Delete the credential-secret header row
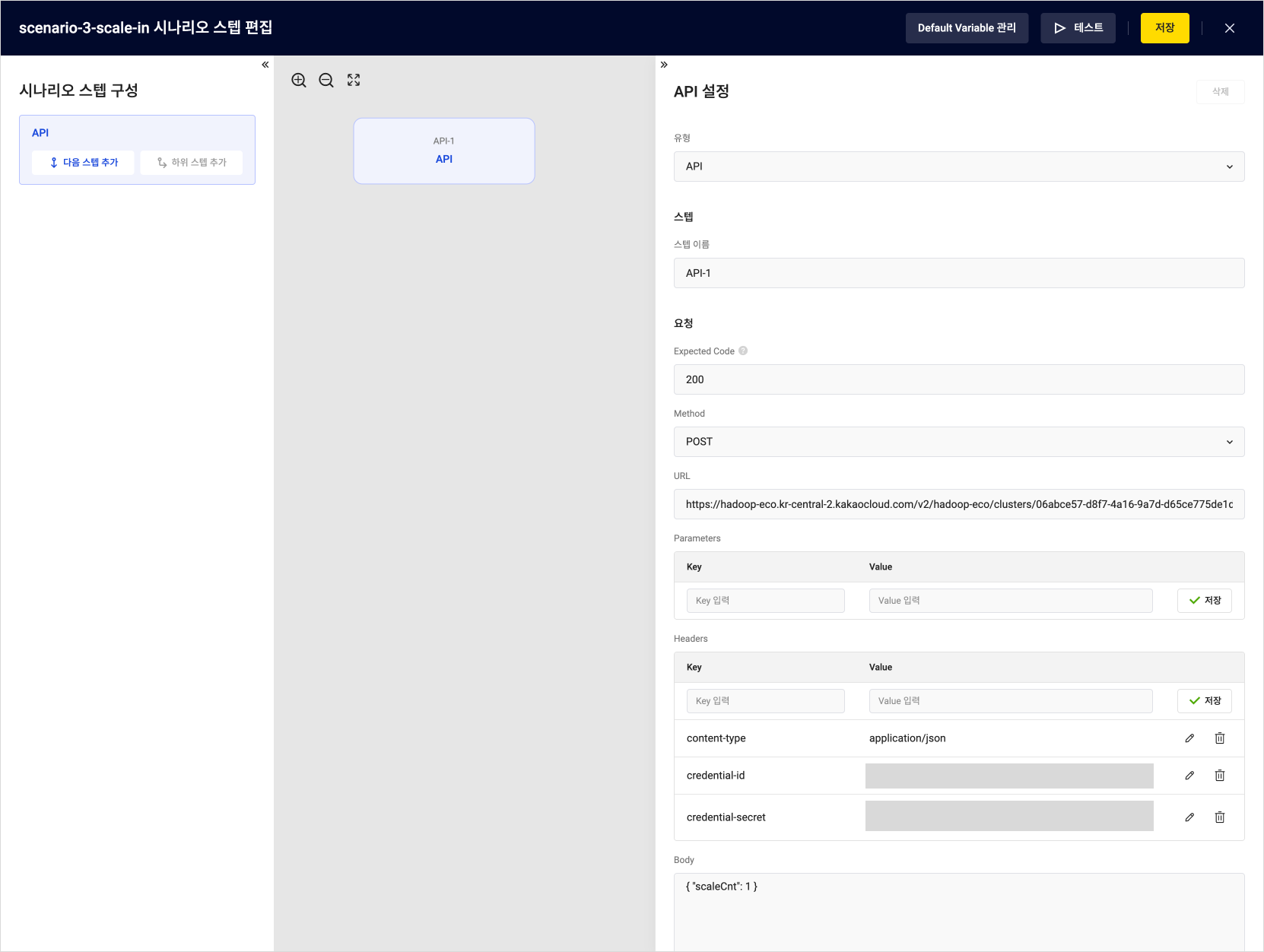Screen dimensions: 1264x952 (x=1220, y=817)
